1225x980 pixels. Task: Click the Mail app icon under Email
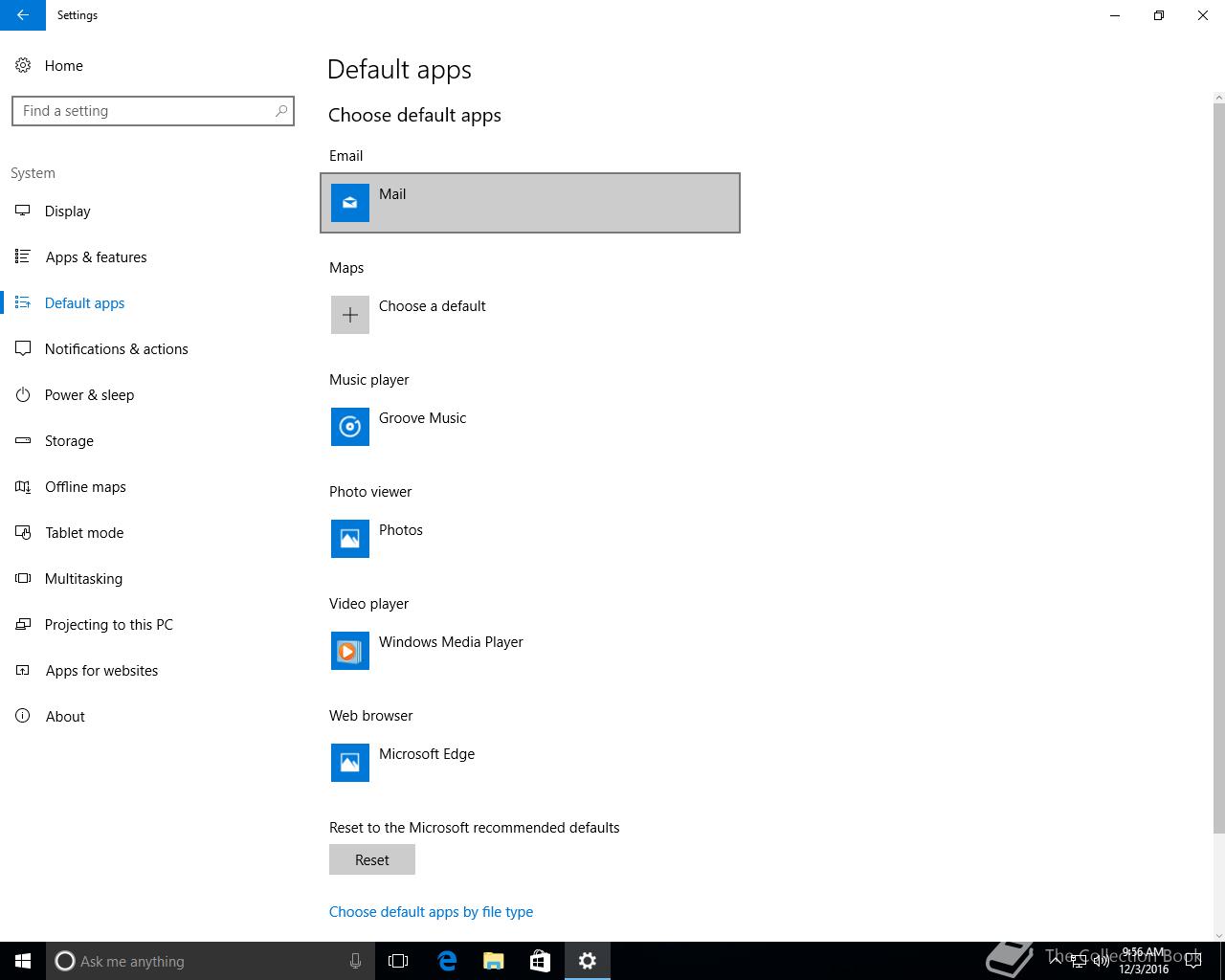click(x=350, y=203)
